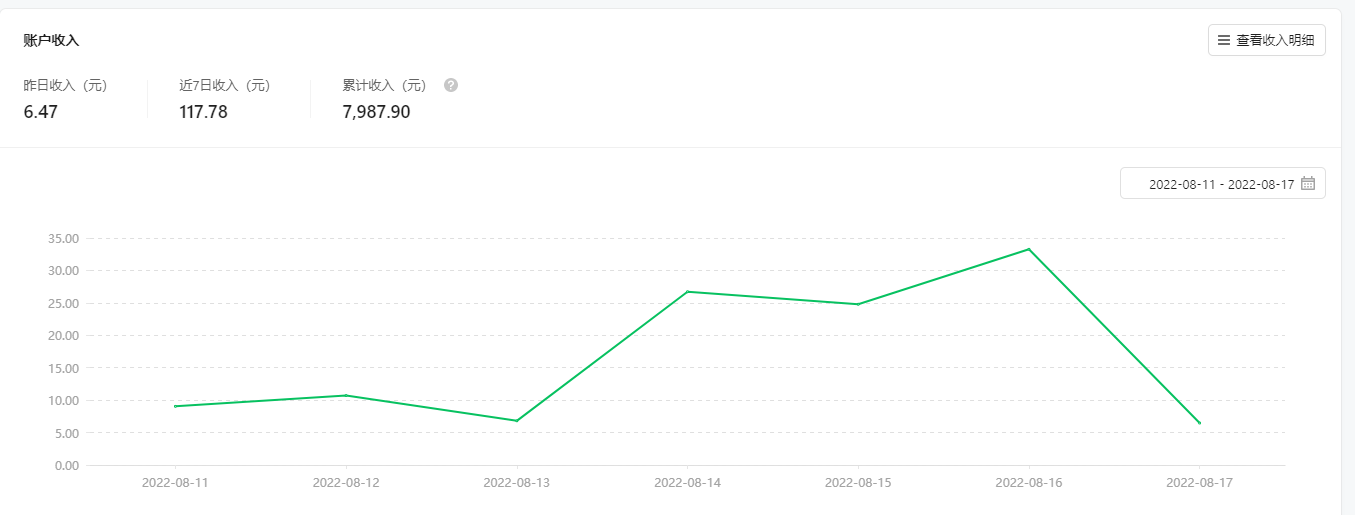The height and width of the screenshot is (515, 1355).
Task: Click the 35.00 y-axis label
Action: click(62, 239)
